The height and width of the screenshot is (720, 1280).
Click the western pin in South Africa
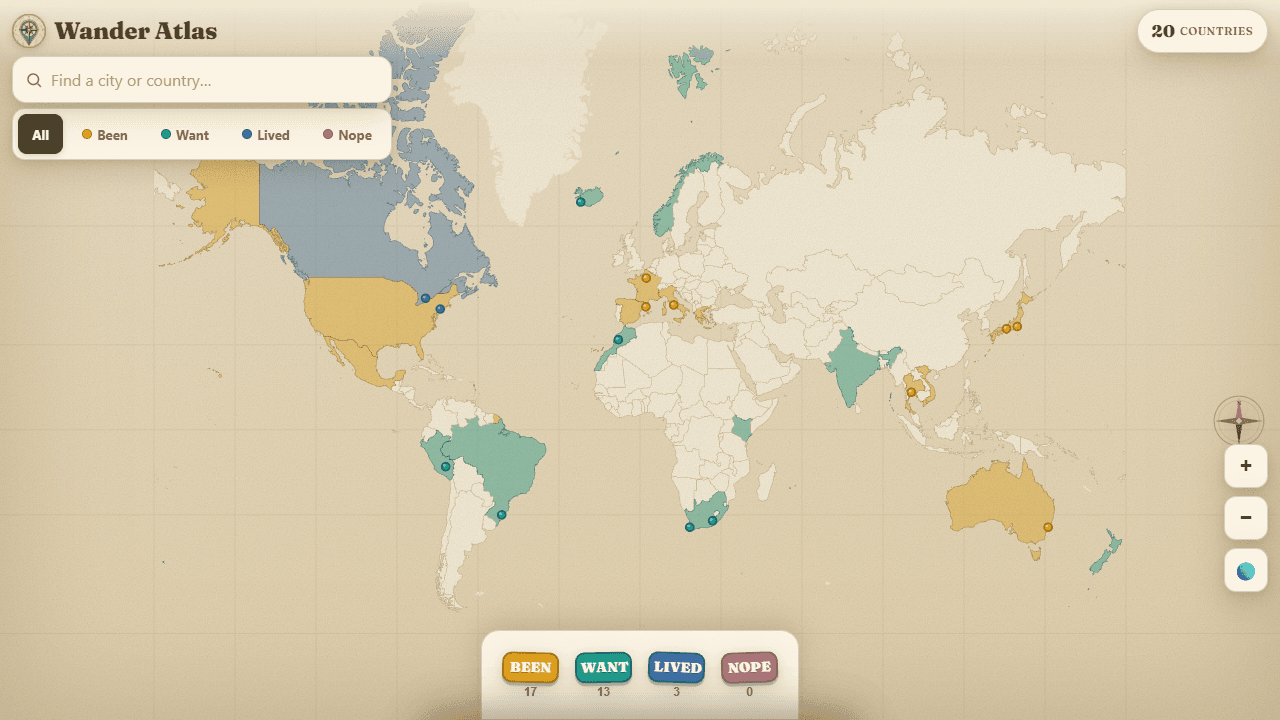689,527
